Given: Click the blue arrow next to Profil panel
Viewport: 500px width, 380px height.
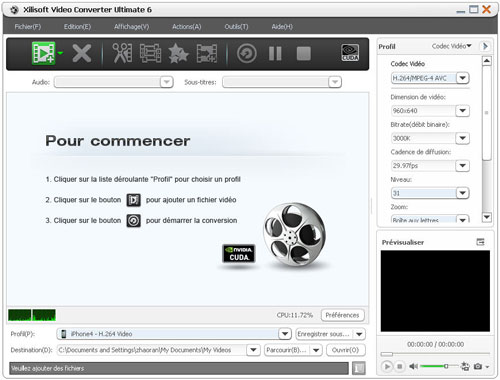Looking at the screenshot, I should click(485, 46).
